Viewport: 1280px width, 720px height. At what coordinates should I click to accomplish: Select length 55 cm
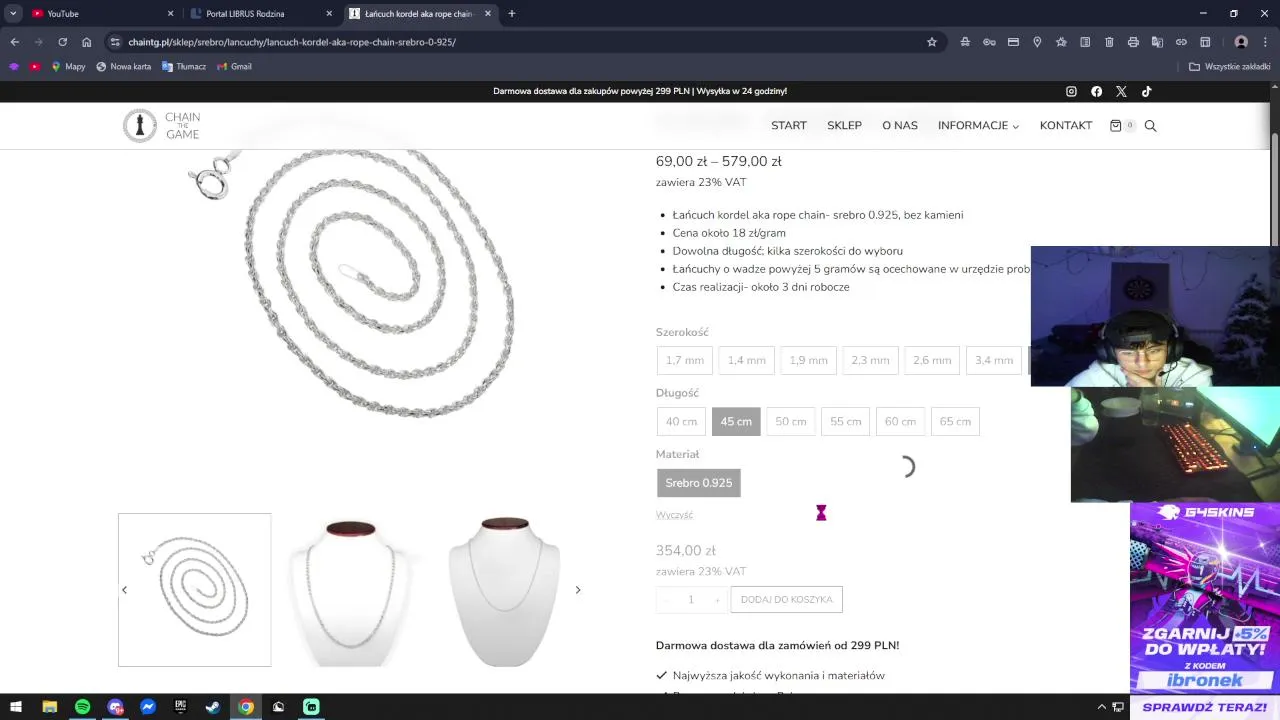(846, 421)
